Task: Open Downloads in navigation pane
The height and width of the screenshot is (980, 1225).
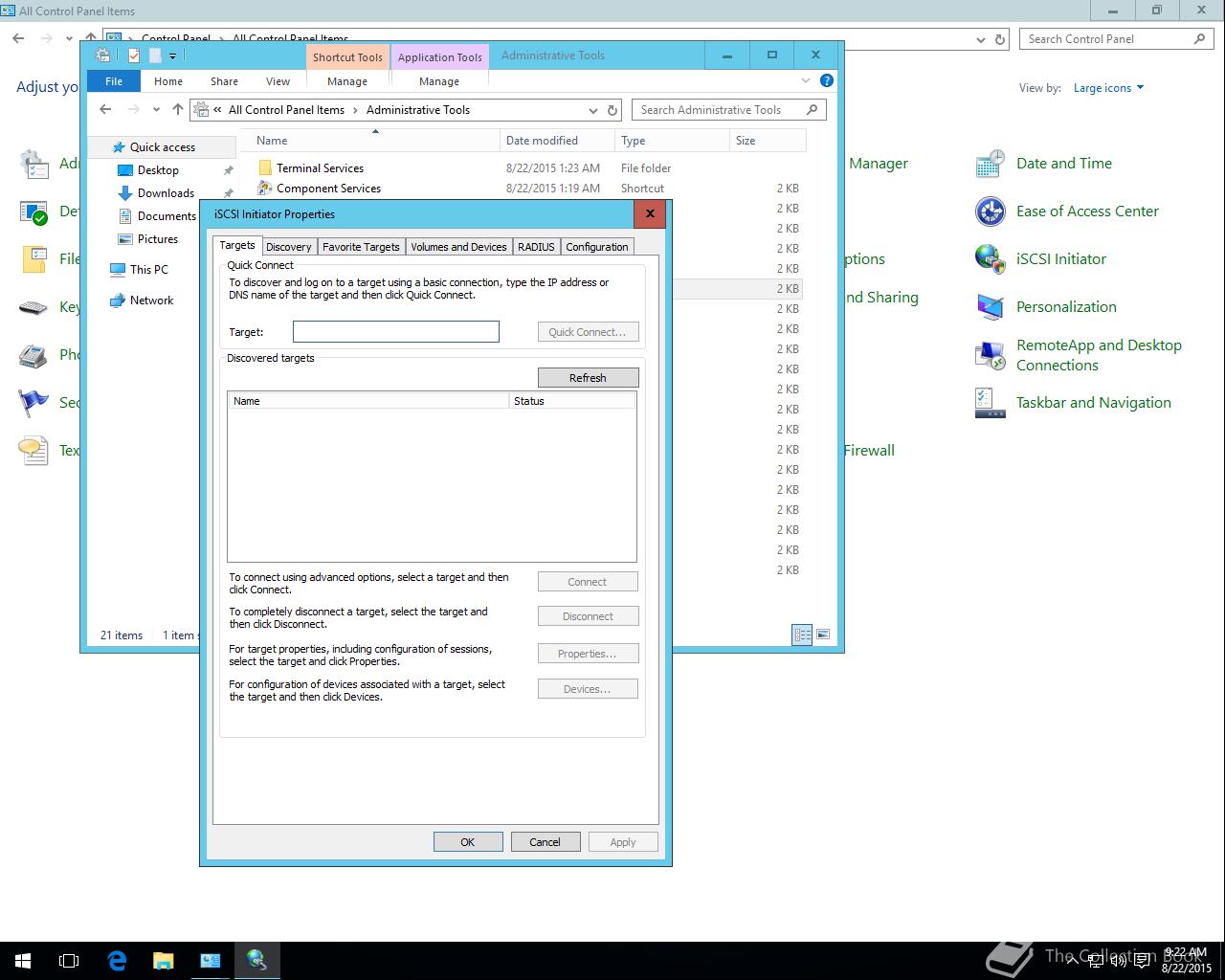Action: (166, 192)
